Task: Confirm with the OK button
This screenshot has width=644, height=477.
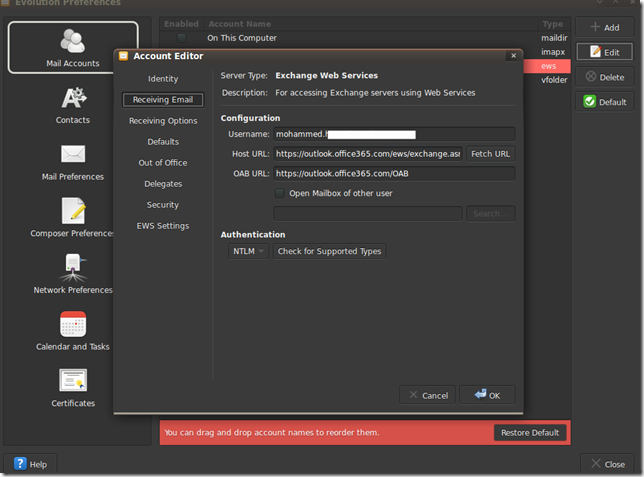Action: (487, 395)
